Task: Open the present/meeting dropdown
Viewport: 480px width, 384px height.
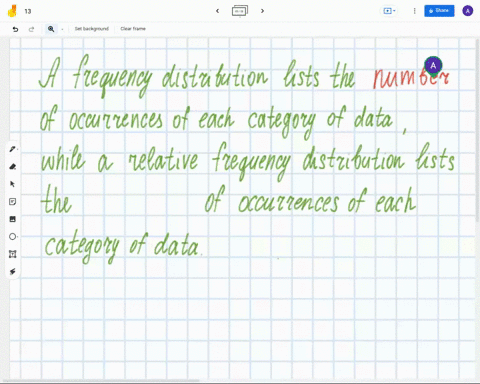Action: tap(389, 11)
